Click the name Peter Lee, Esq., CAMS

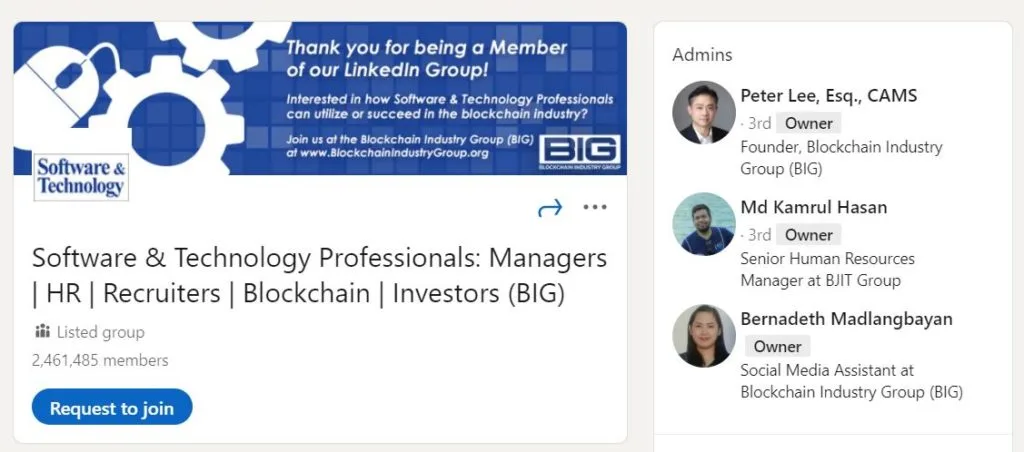pyautogui.click(x=828, y=96)
